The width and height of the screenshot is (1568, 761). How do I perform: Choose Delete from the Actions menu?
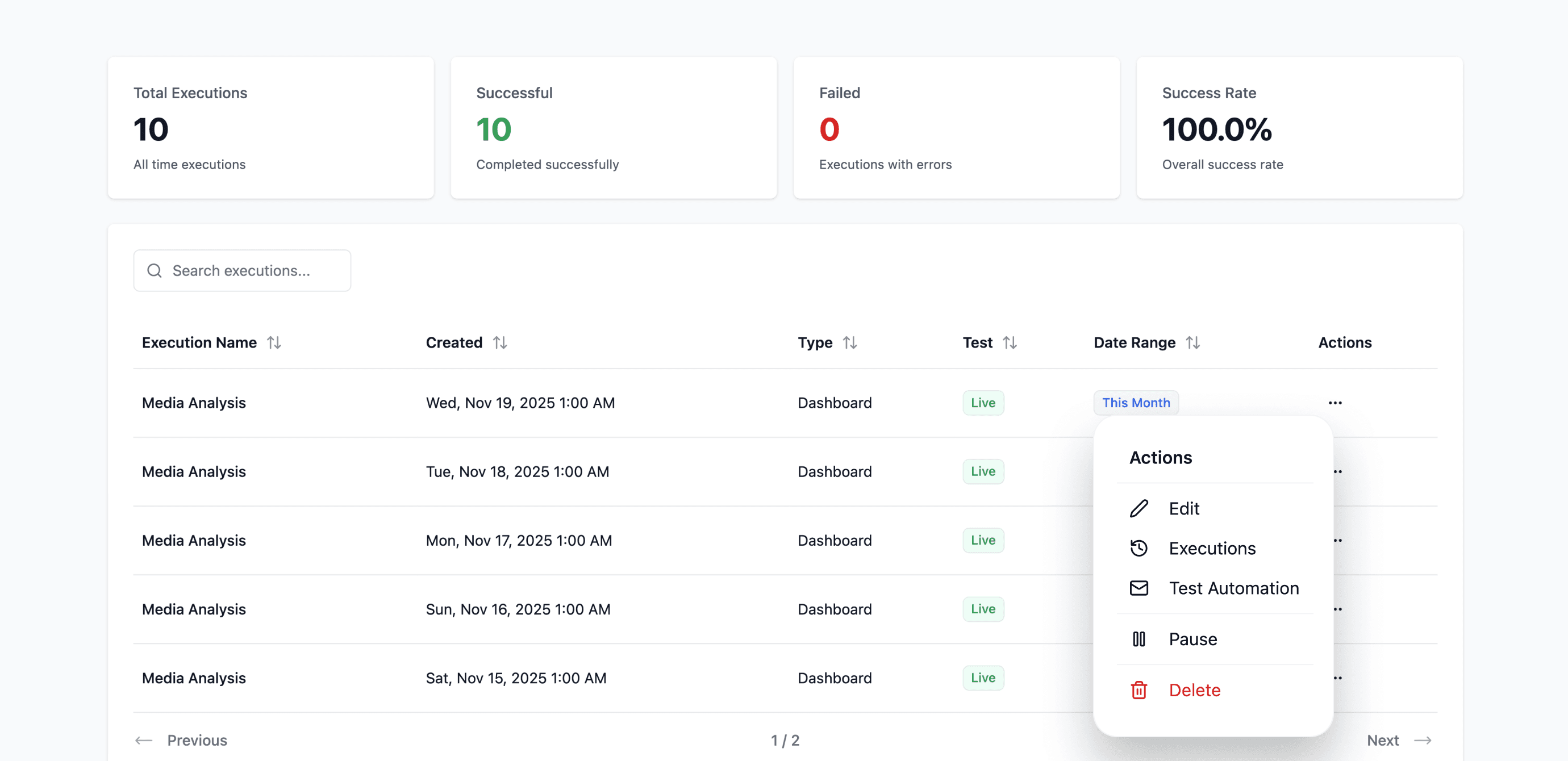[x=1194, y=690]
